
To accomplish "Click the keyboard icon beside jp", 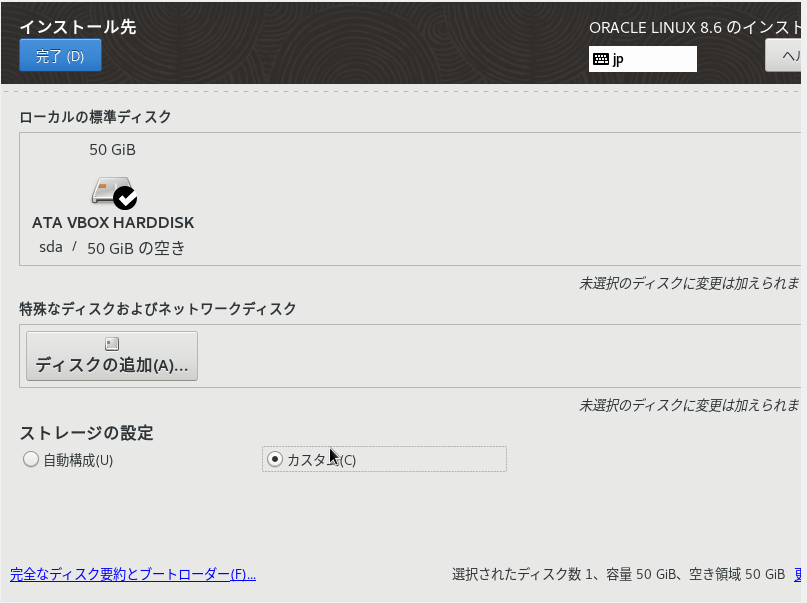I will pos(601,59).
